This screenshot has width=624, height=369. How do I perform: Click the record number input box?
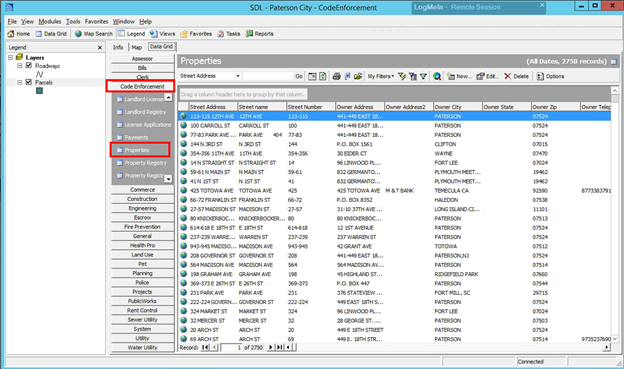pos(232,347)
